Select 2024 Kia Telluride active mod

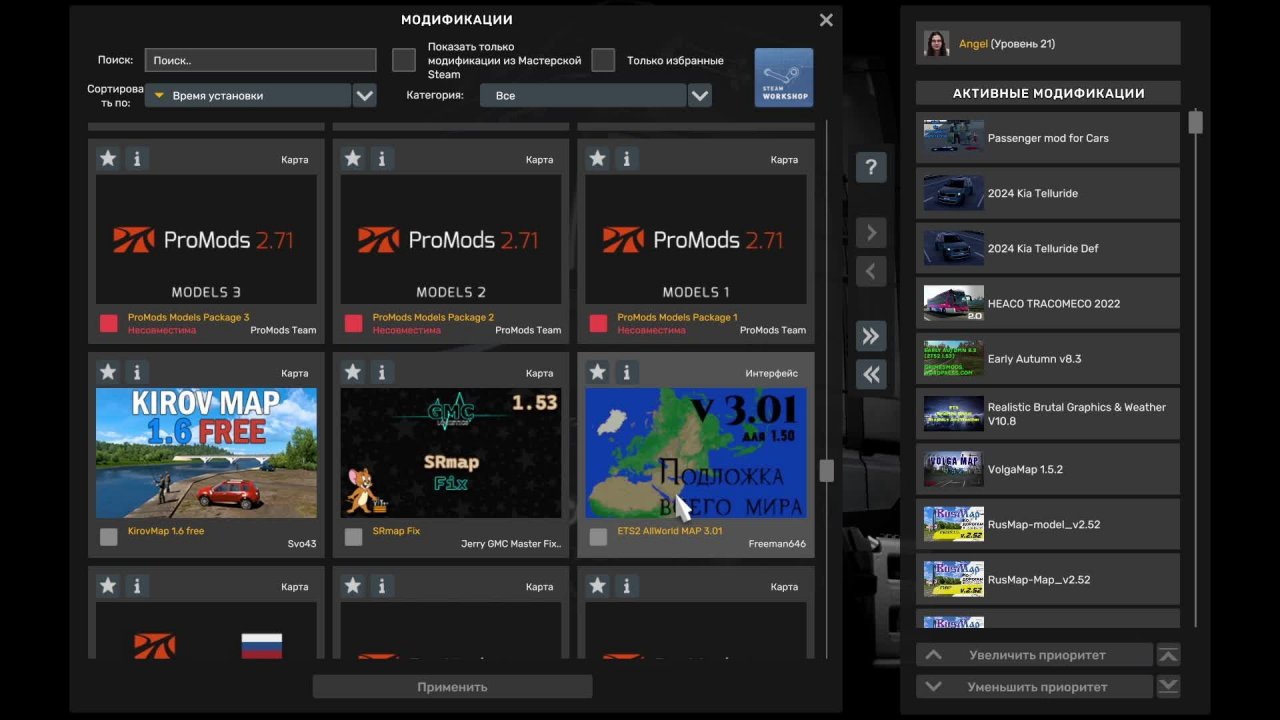(1048, 193)
